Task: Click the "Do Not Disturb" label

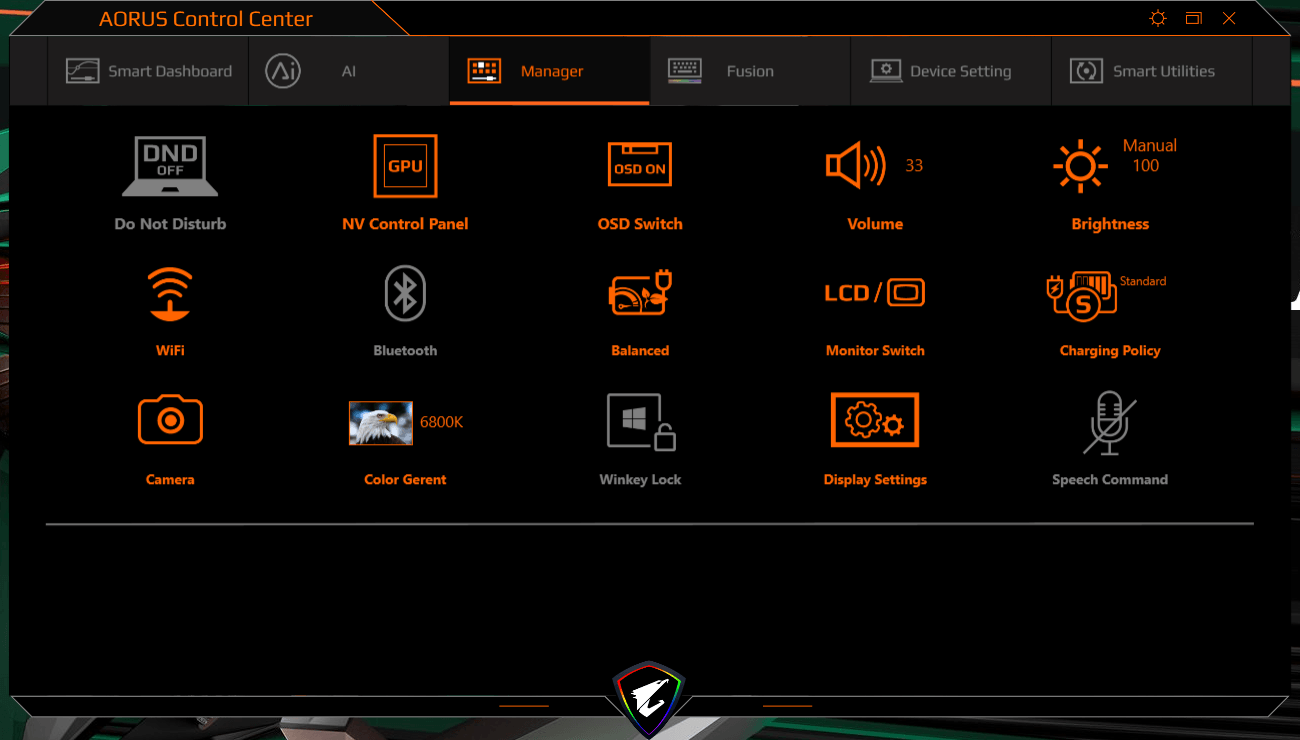Action: coord(170,224)
